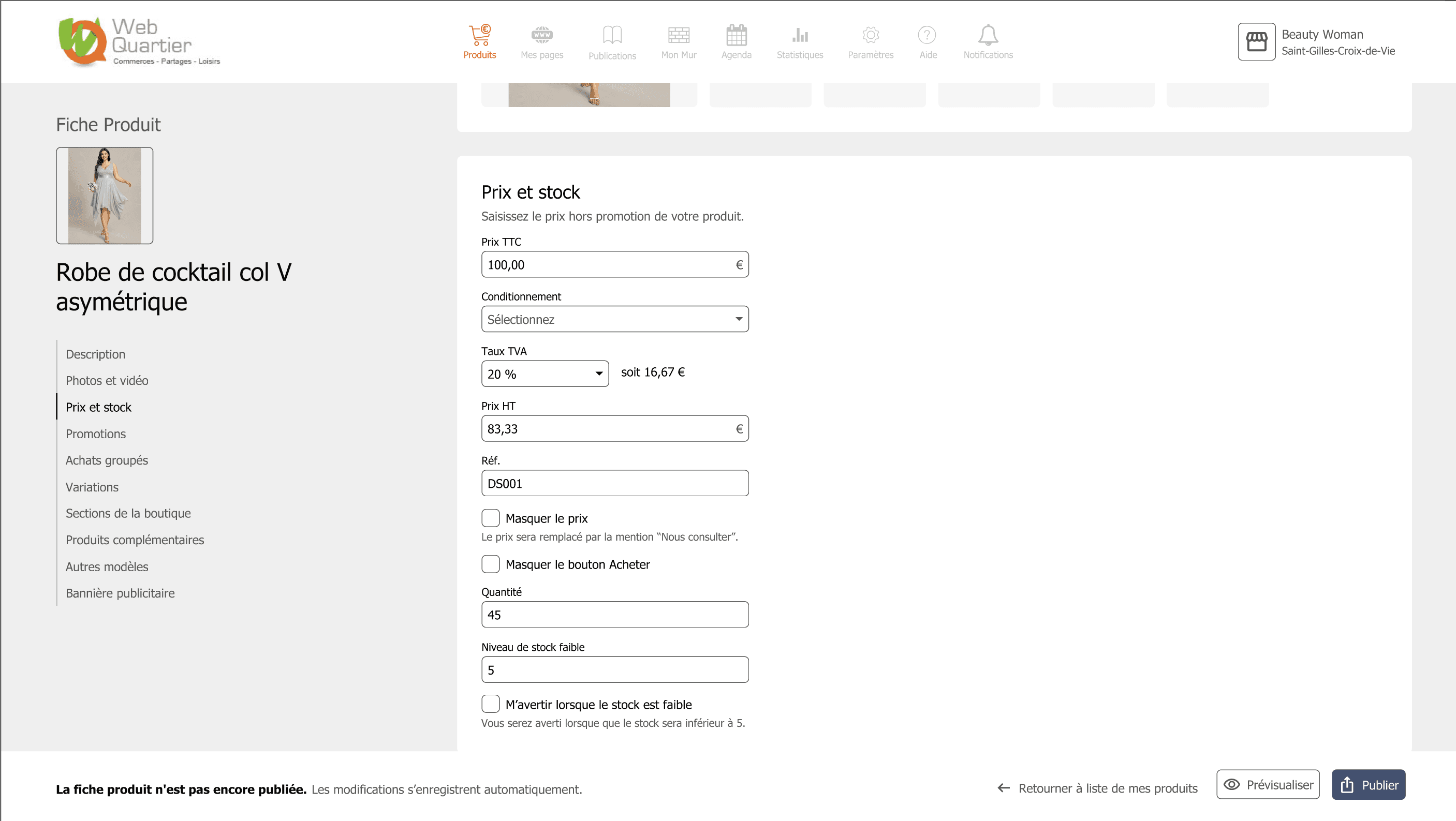Go to the Variations sidebar section
The image size is (1456, 821).
(x=92, y=487)
